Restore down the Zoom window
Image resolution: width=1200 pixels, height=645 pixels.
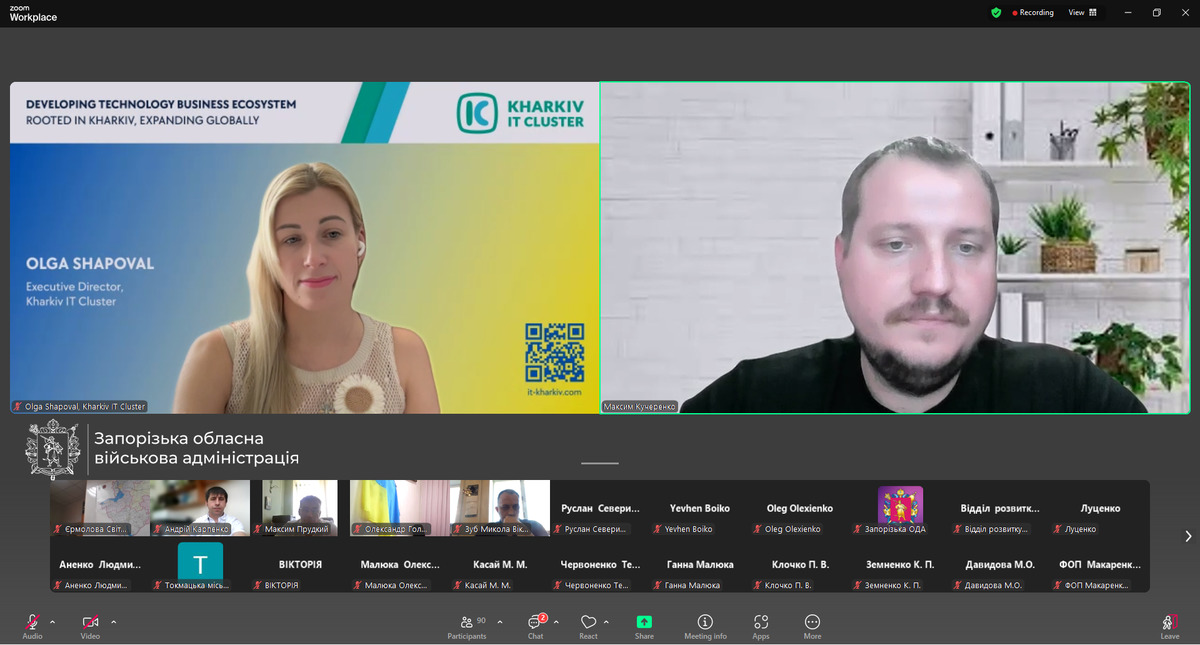pyautogui.click(x=1156, y=13)
